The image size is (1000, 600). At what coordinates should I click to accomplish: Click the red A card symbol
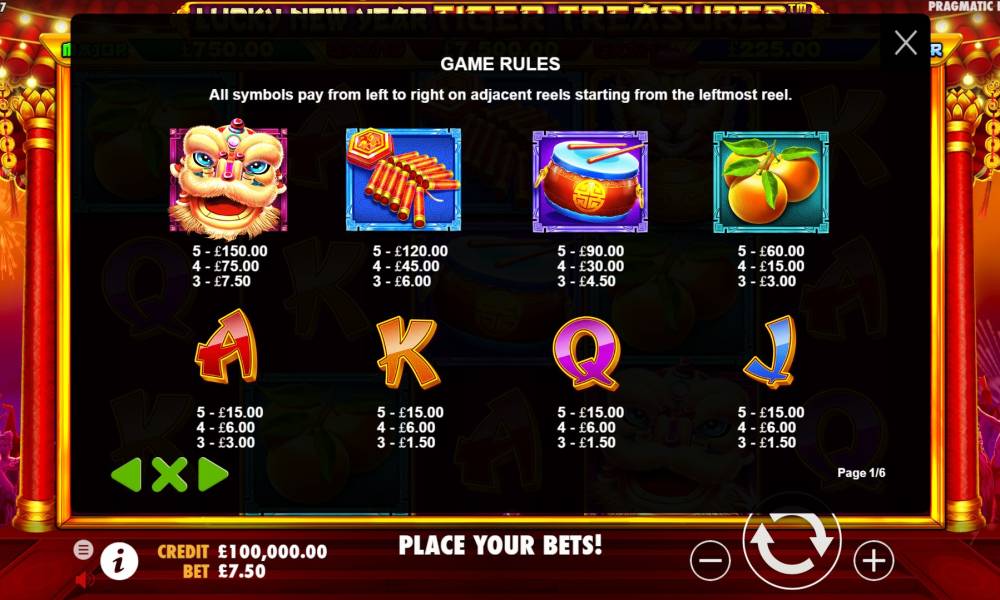[226, 348]
